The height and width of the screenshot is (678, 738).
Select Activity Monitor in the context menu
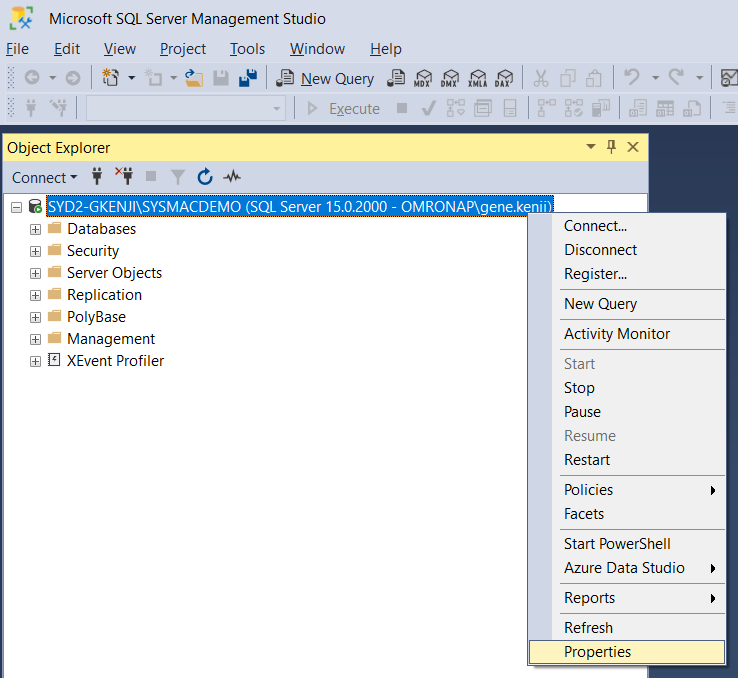[627, 334]
